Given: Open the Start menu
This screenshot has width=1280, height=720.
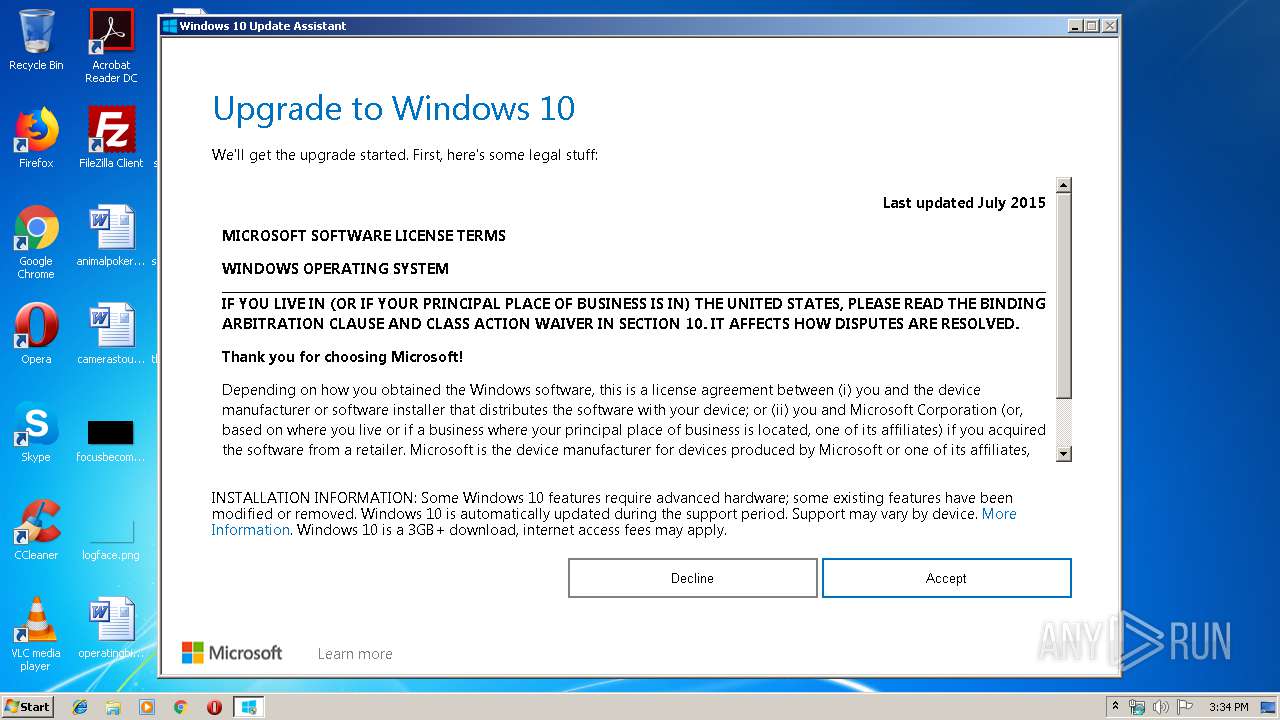Looking at the screenshot, I should 27,707.
